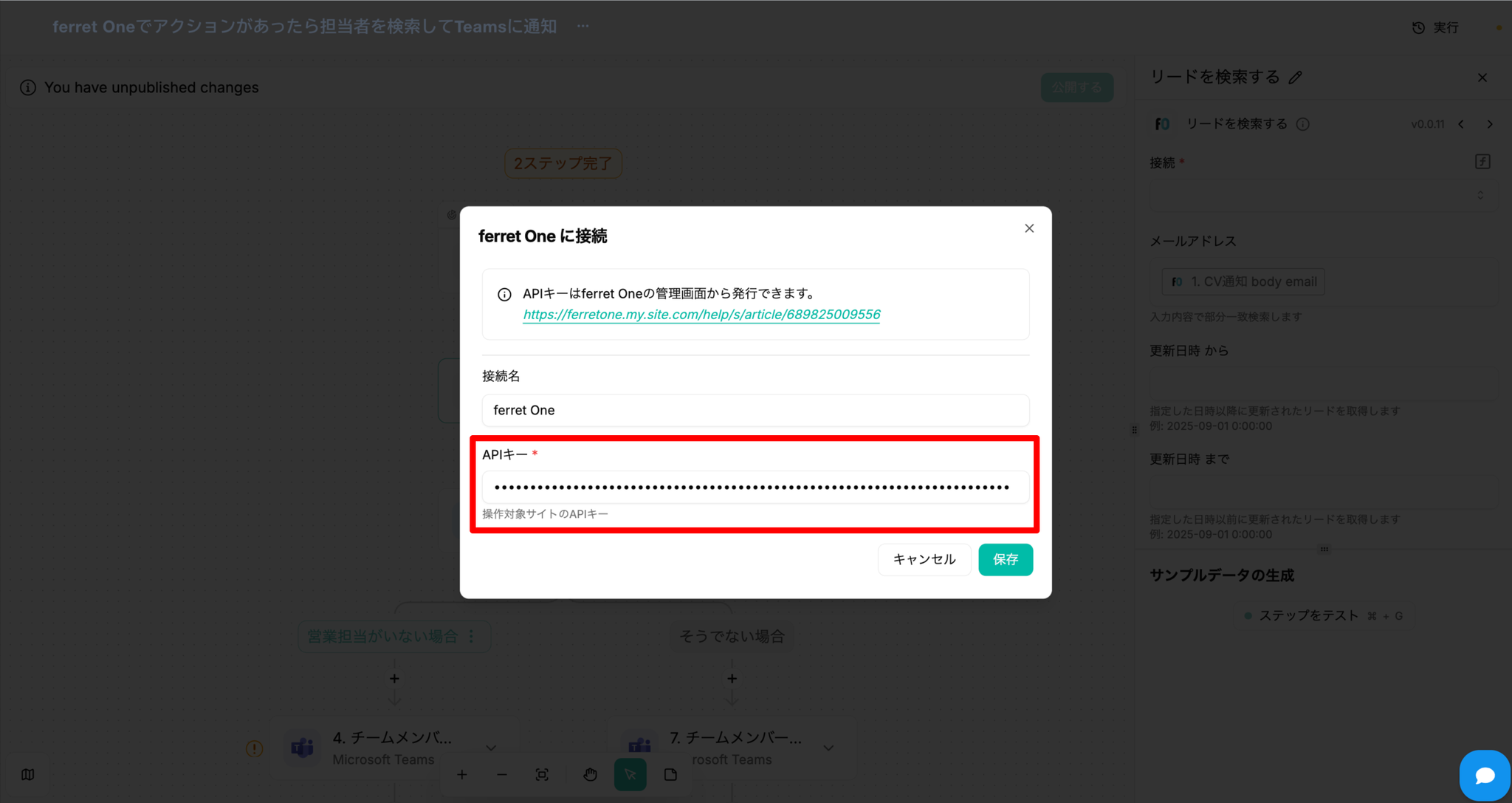Image resolution: width=1512 pixels, height=803 pixels.
Task: Click the map icon at bottom left
Action: coord(28,774)
